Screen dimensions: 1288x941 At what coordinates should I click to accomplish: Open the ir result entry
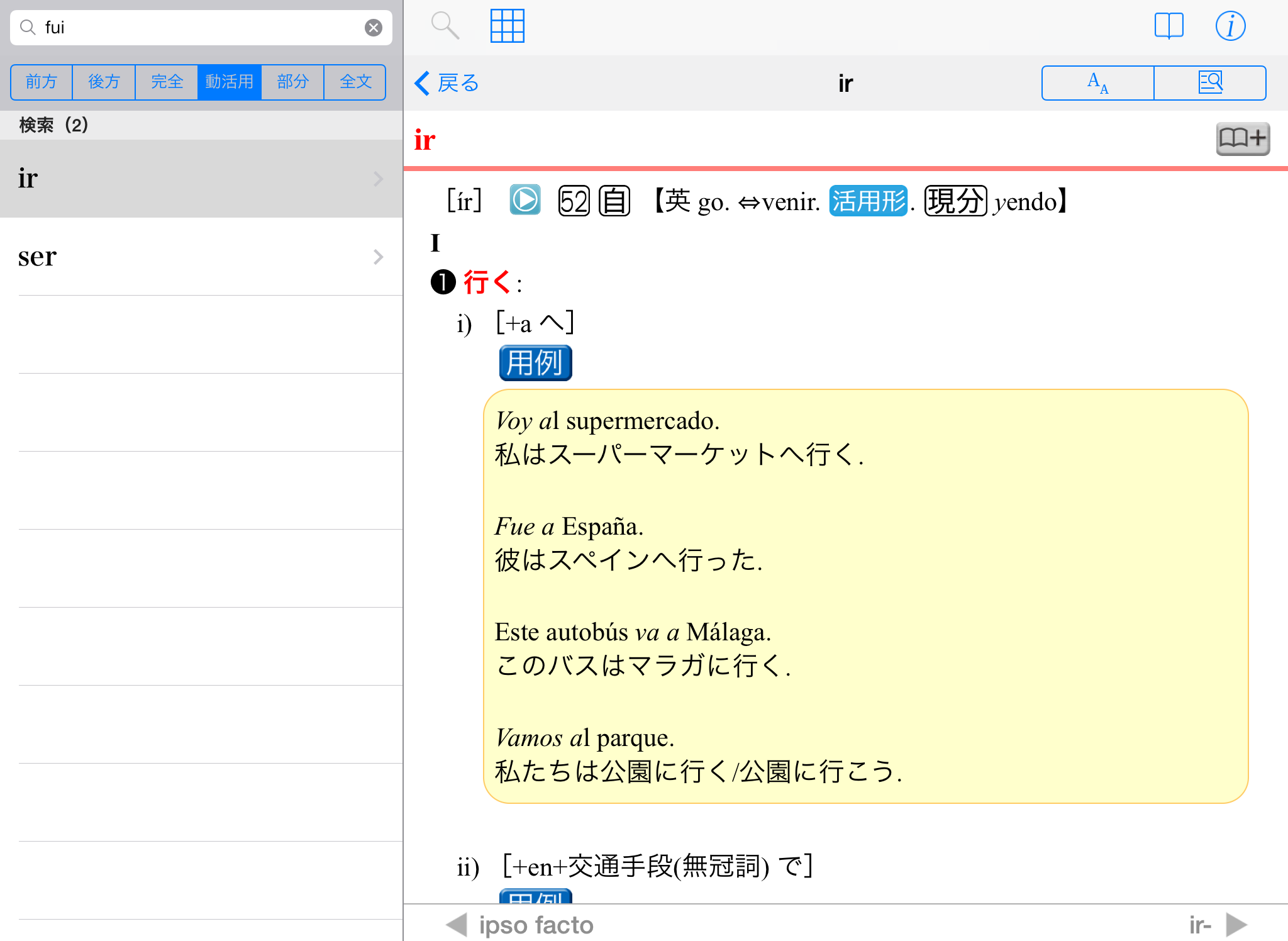[201, 179]
